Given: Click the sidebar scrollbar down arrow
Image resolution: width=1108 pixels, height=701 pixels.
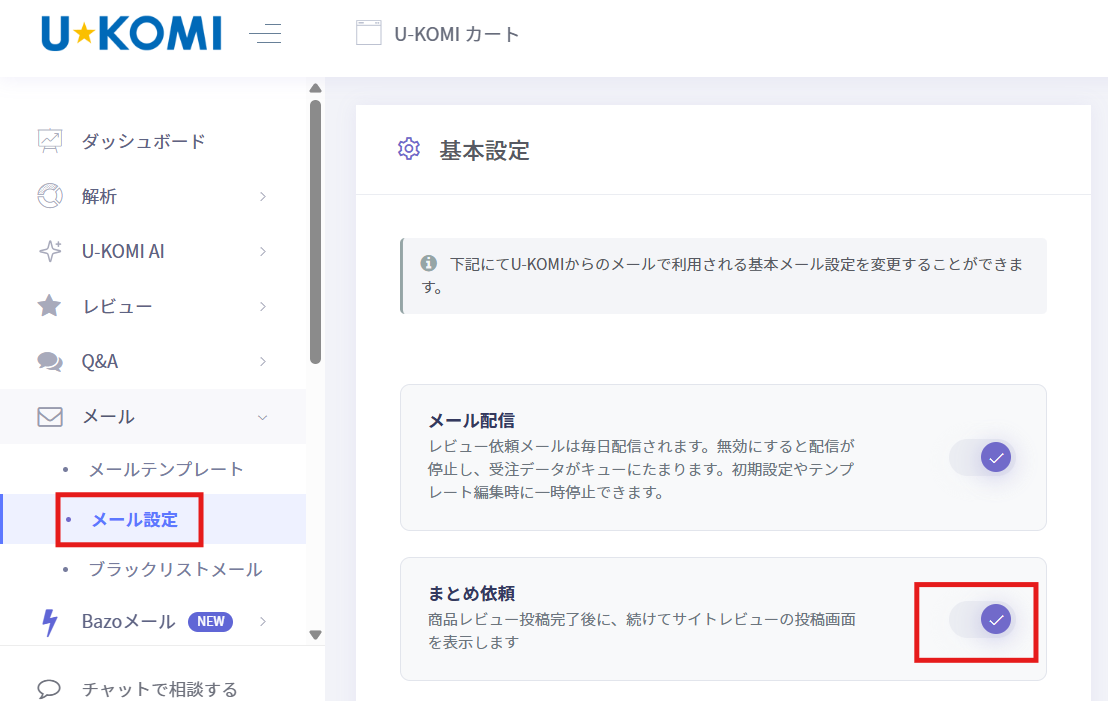Looking at the screenshot, I should tap(315, 635).
